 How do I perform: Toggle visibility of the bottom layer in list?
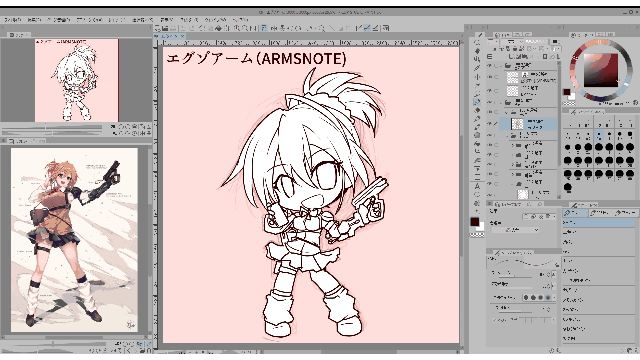(x=489, y=194)
